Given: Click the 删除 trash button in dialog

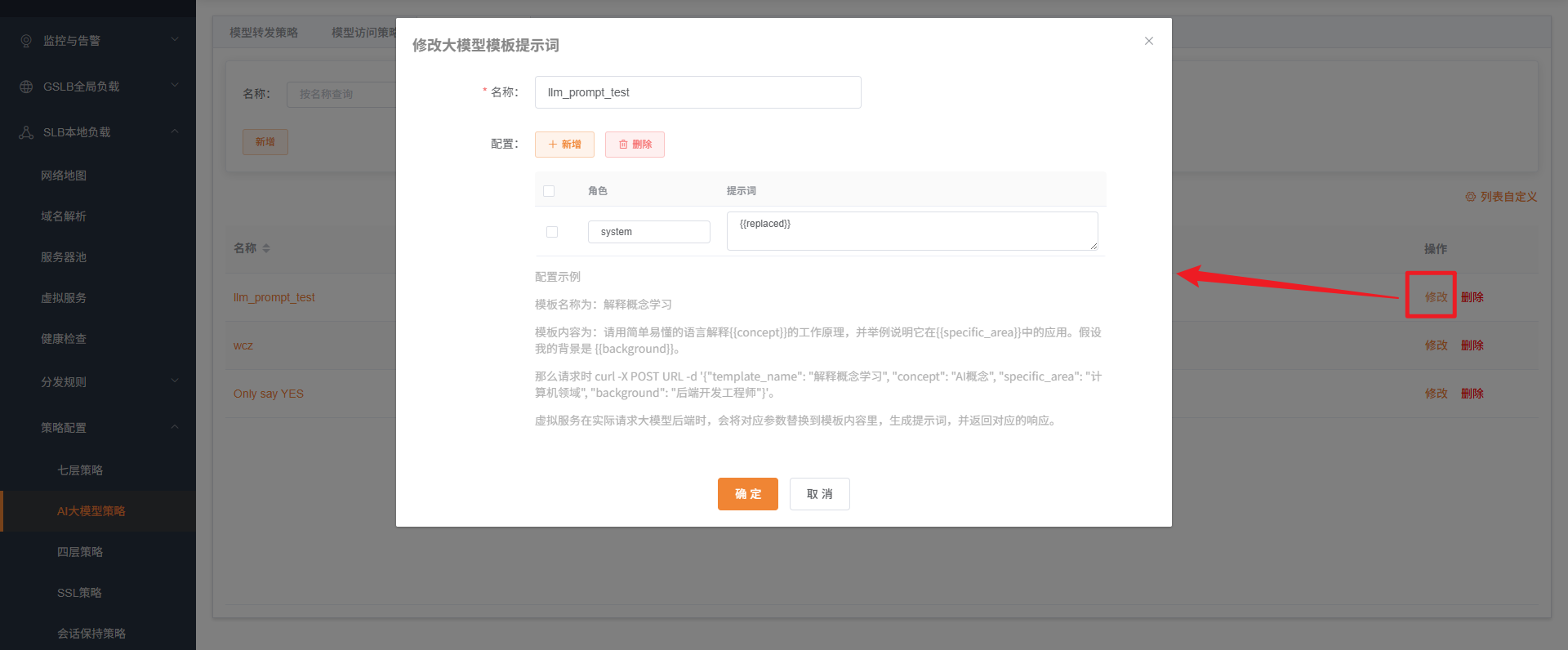Looking at the screenshot, I should tap(635, 145).
